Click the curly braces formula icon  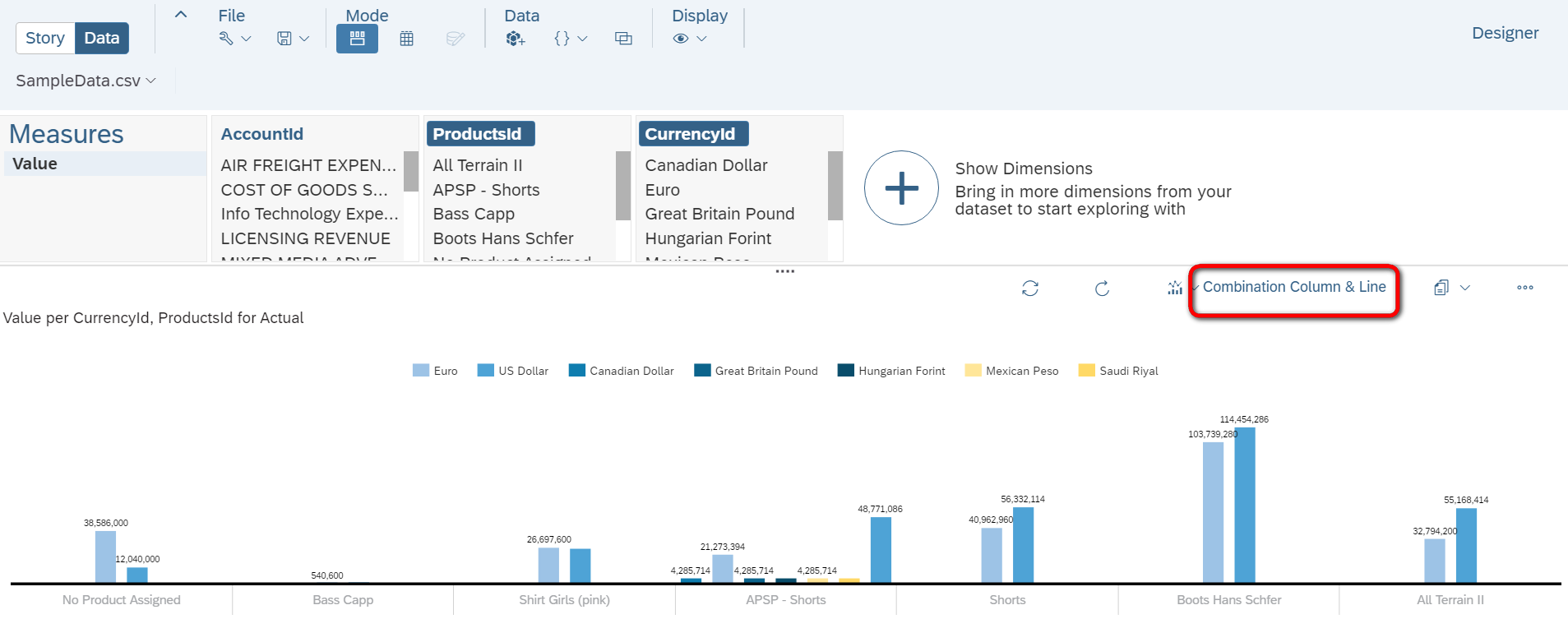562,38
